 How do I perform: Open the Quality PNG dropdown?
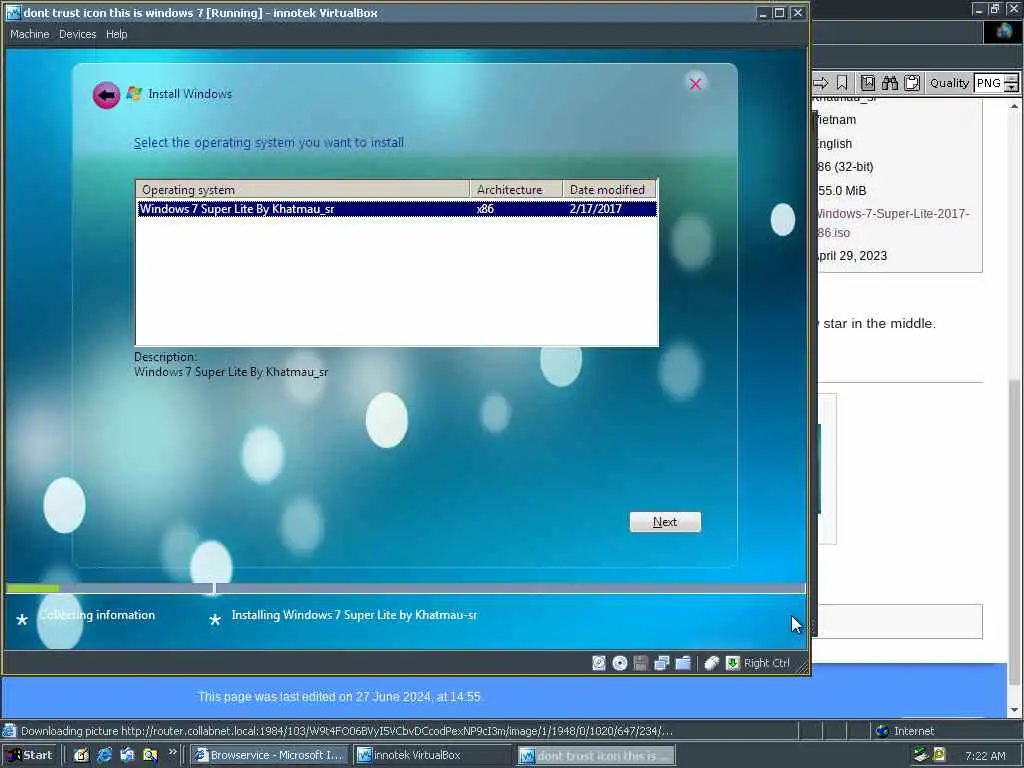click(996, 83)
